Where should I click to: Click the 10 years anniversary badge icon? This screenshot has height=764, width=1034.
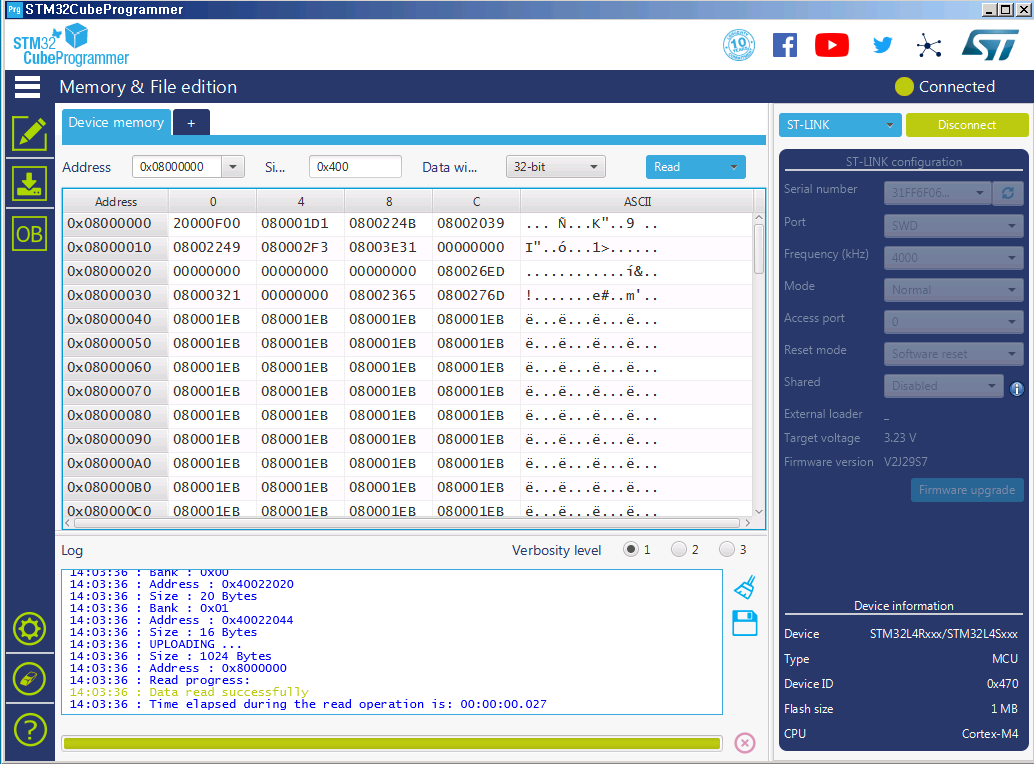tap(739, 45)
